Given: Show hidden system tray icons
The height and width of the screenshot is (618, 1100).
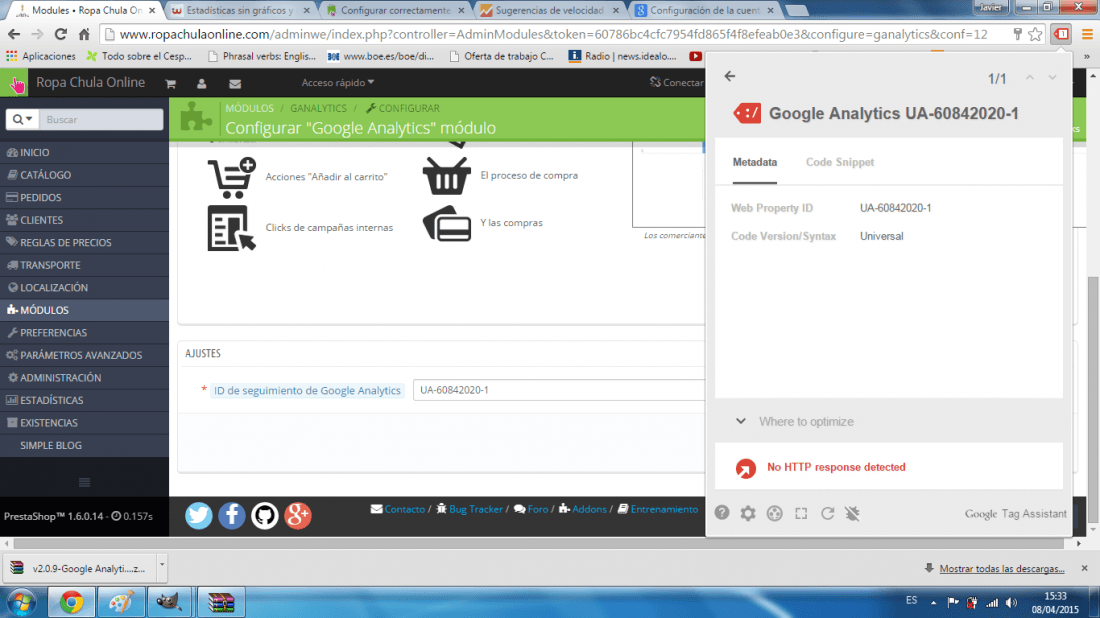Looking at the screenshot, I should coord(933,603).
